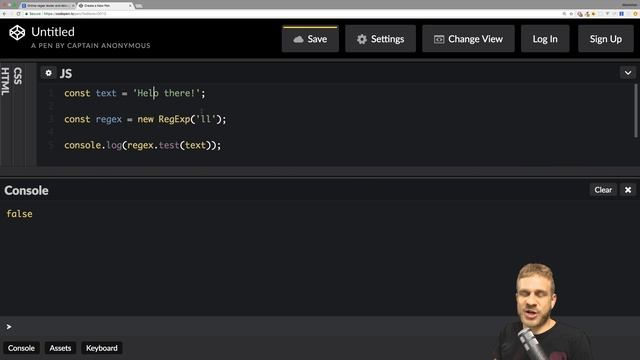The image size is (640, 360).
Task: Click the zoom magnifier in address bar
Action: [x=564, y=13]
